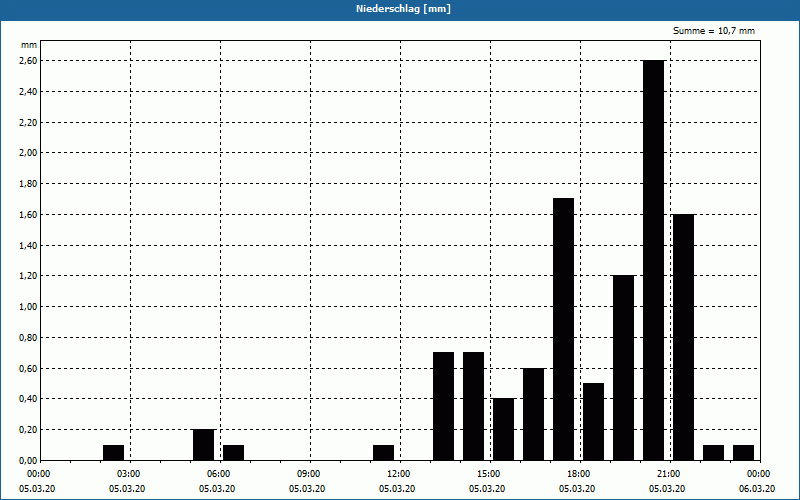Click the small bar just before 03:00
The image size is (800, 500).
[113, 453]
